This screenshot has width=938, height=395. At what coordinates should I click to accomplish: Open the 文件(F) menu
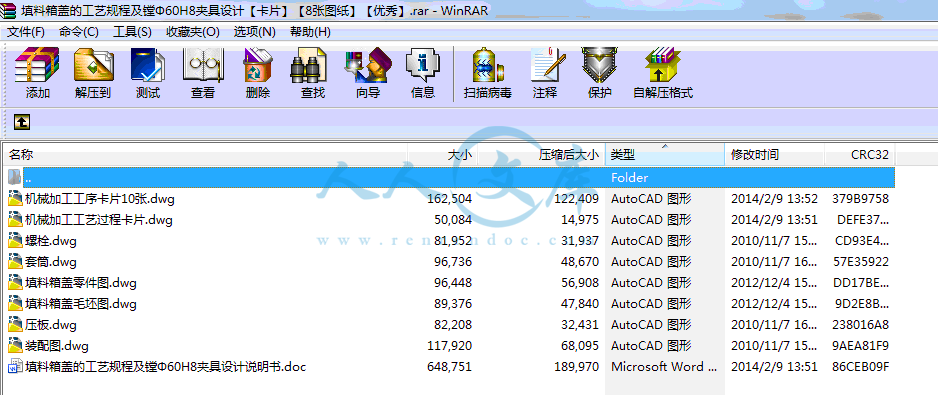[x=26, y=32]
